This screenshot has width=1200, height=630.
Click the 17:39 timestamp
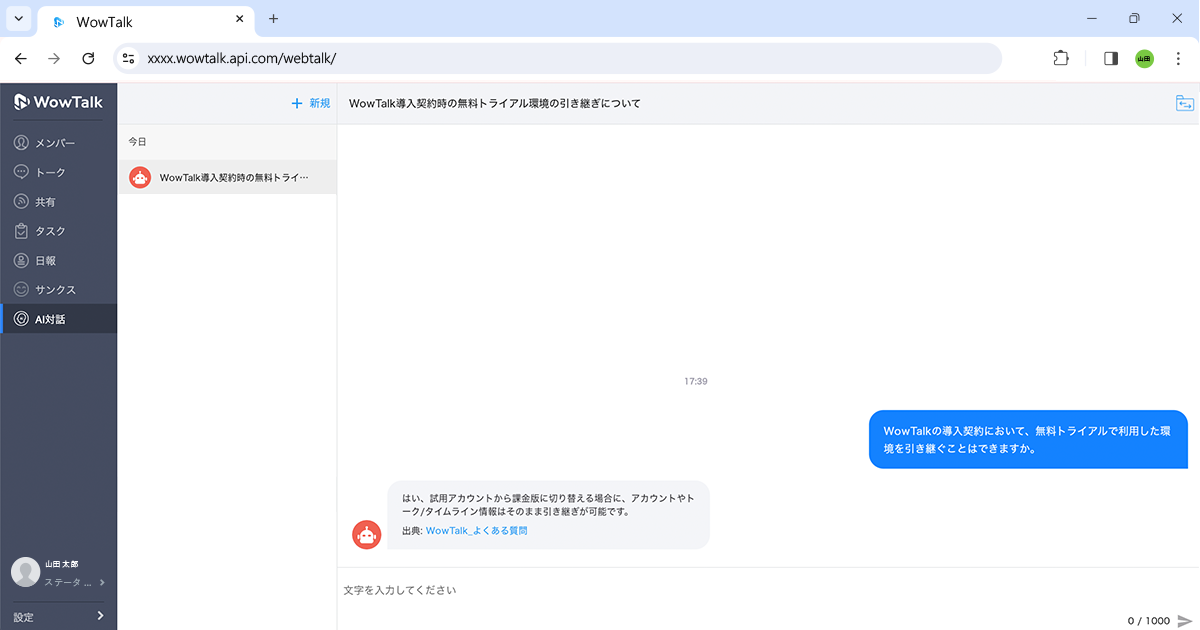pyautogui.click(x=696, y=381)
